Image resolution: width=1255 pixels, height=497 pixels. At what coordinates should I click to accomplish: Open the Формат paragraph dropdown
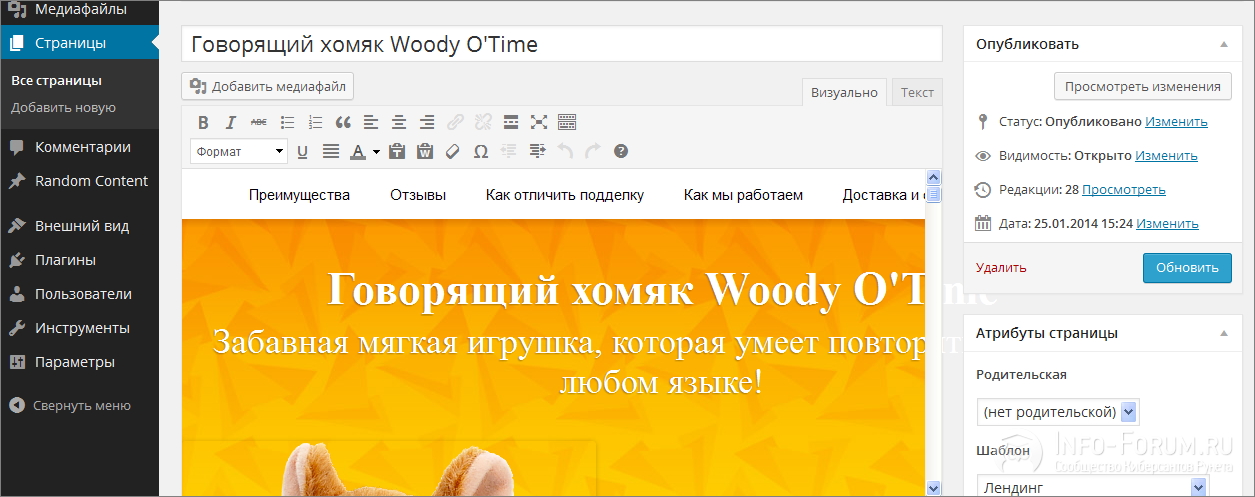click(239, 152)
